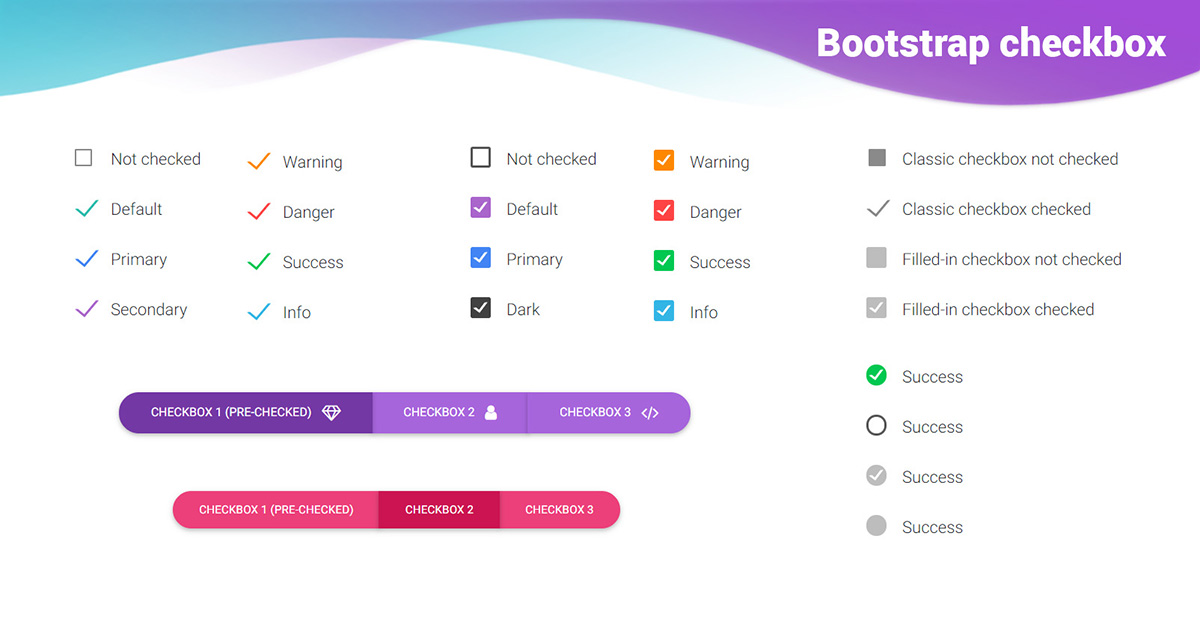Screen dimensions: 1200x628
Task: Toggle the purple 'Default' filled checkbox
Action: (481, 208)
